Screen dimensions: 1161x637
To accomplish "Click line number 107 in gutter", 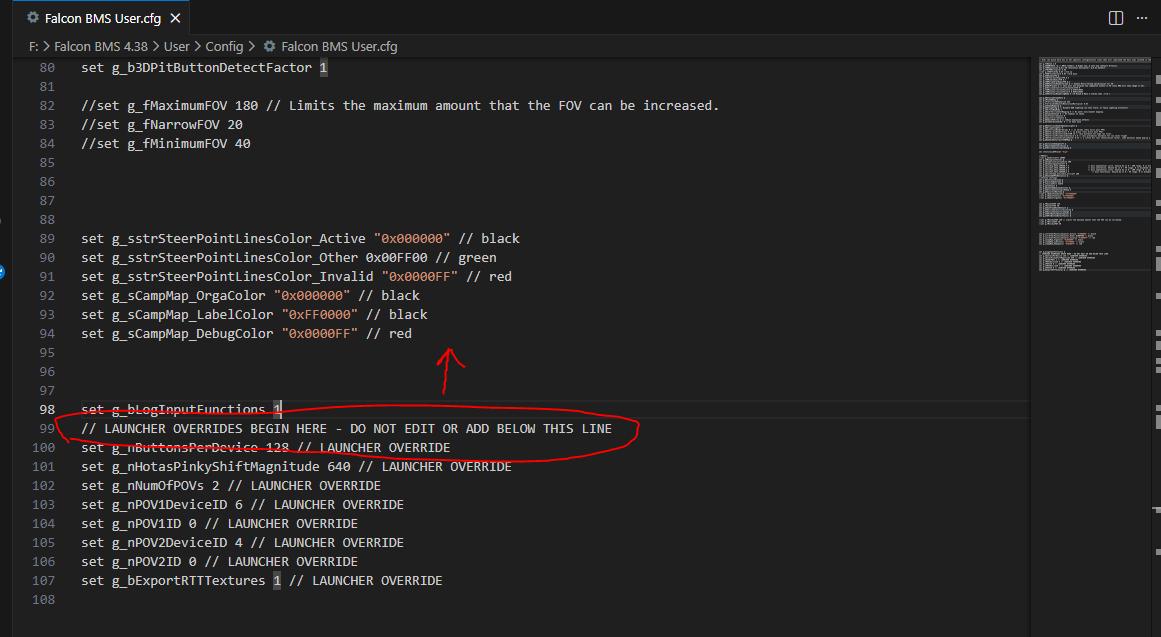I will coord(43,581).
